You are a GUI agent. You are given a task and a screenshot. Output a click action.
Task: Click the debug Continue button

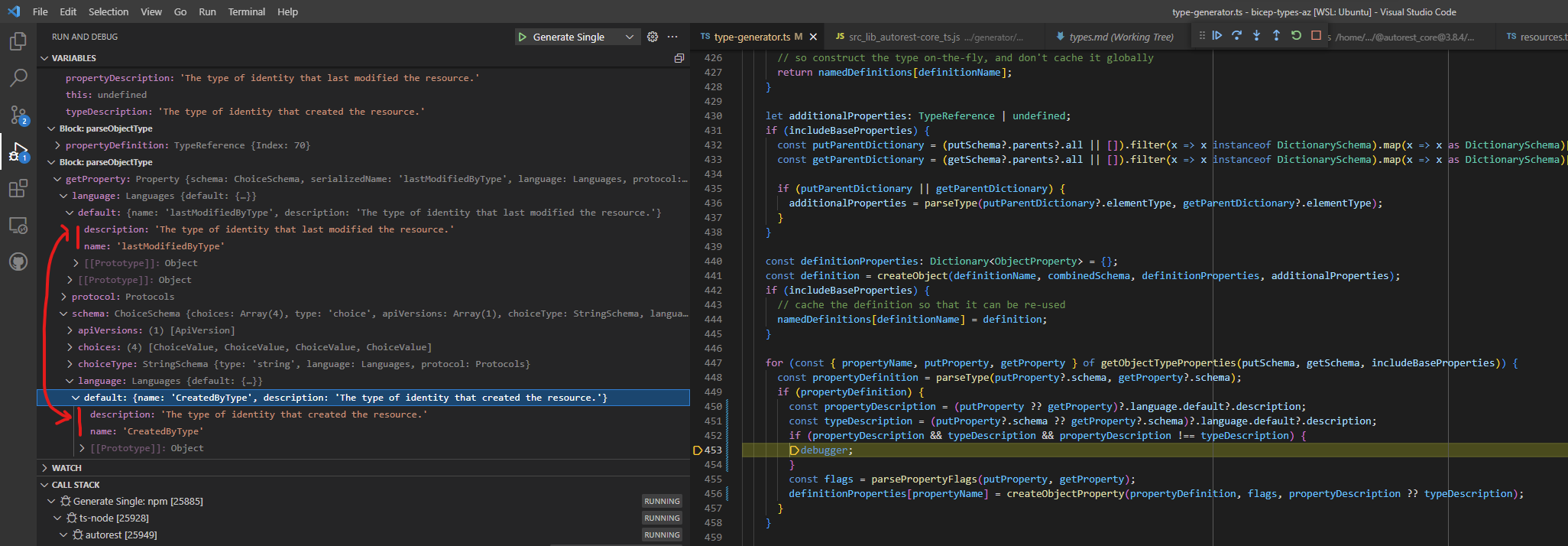[1217, 36]
